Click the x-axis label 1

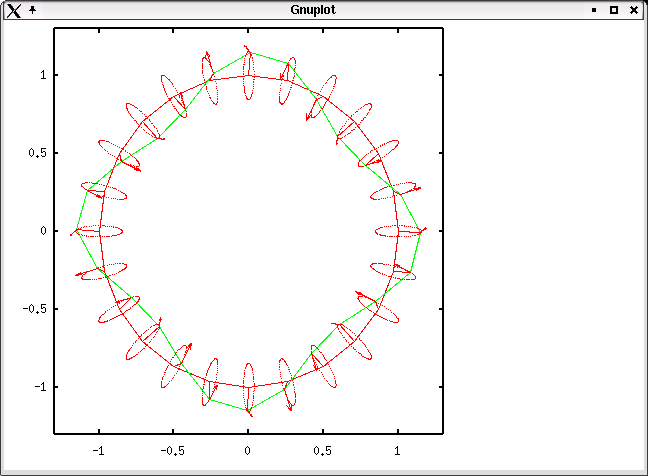click(398, 451)
